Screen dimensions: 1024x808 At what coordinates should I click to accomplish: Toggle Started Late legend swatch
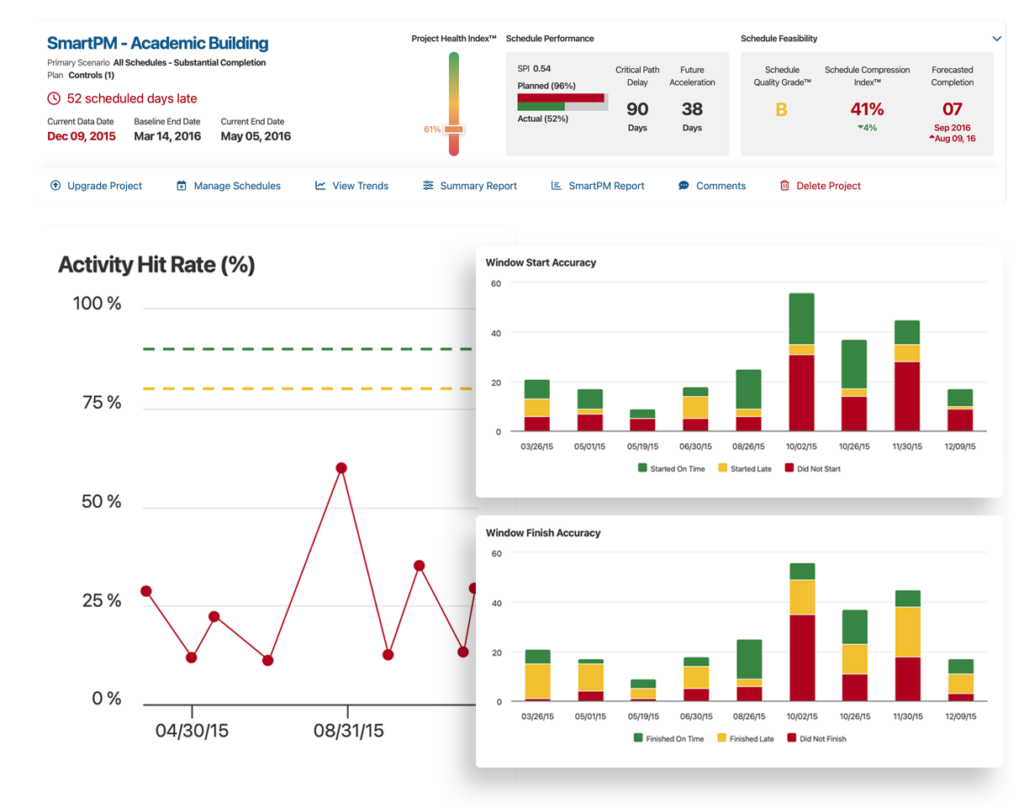coord(722,468)
